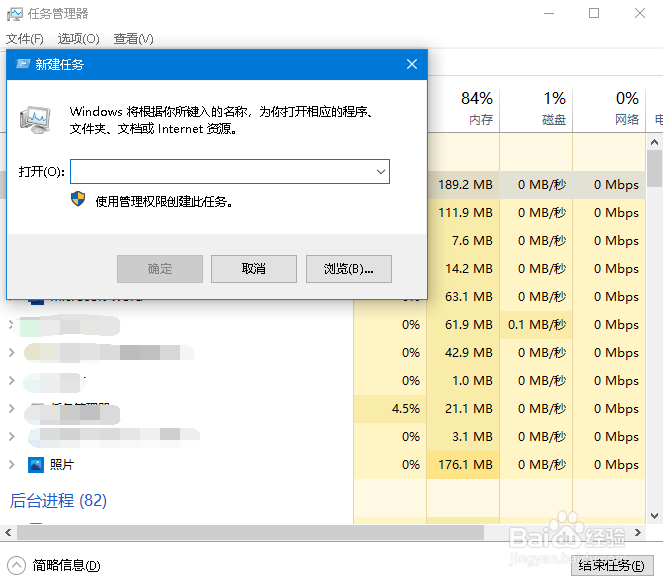This screenshot has height=582, width=663.
Task: Click the 0.1 MB/秒 disk cell
Action: (537, 324)
